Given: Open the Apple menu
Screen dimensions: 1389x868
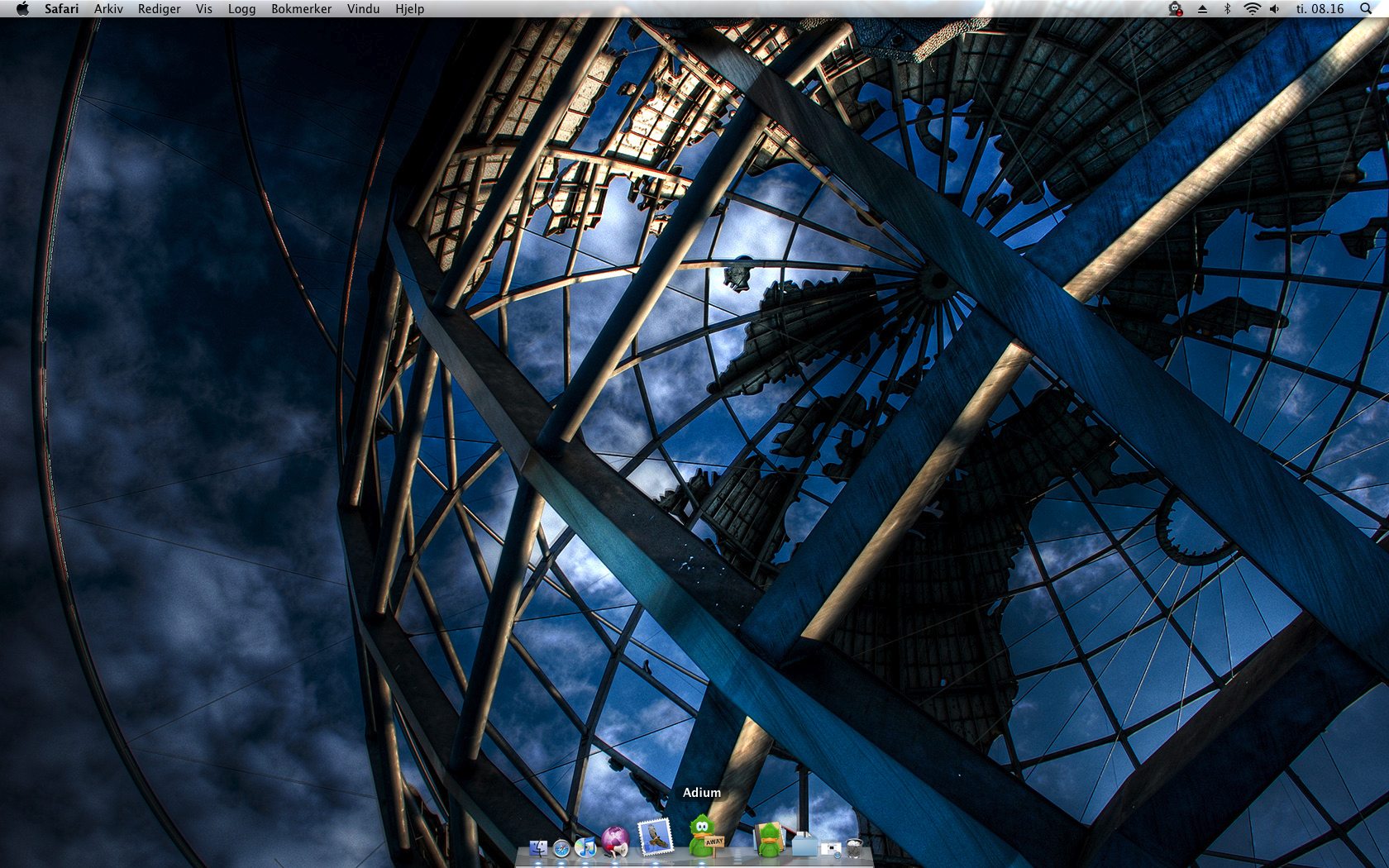Looking at the screenshot, I should coord(22,9).
